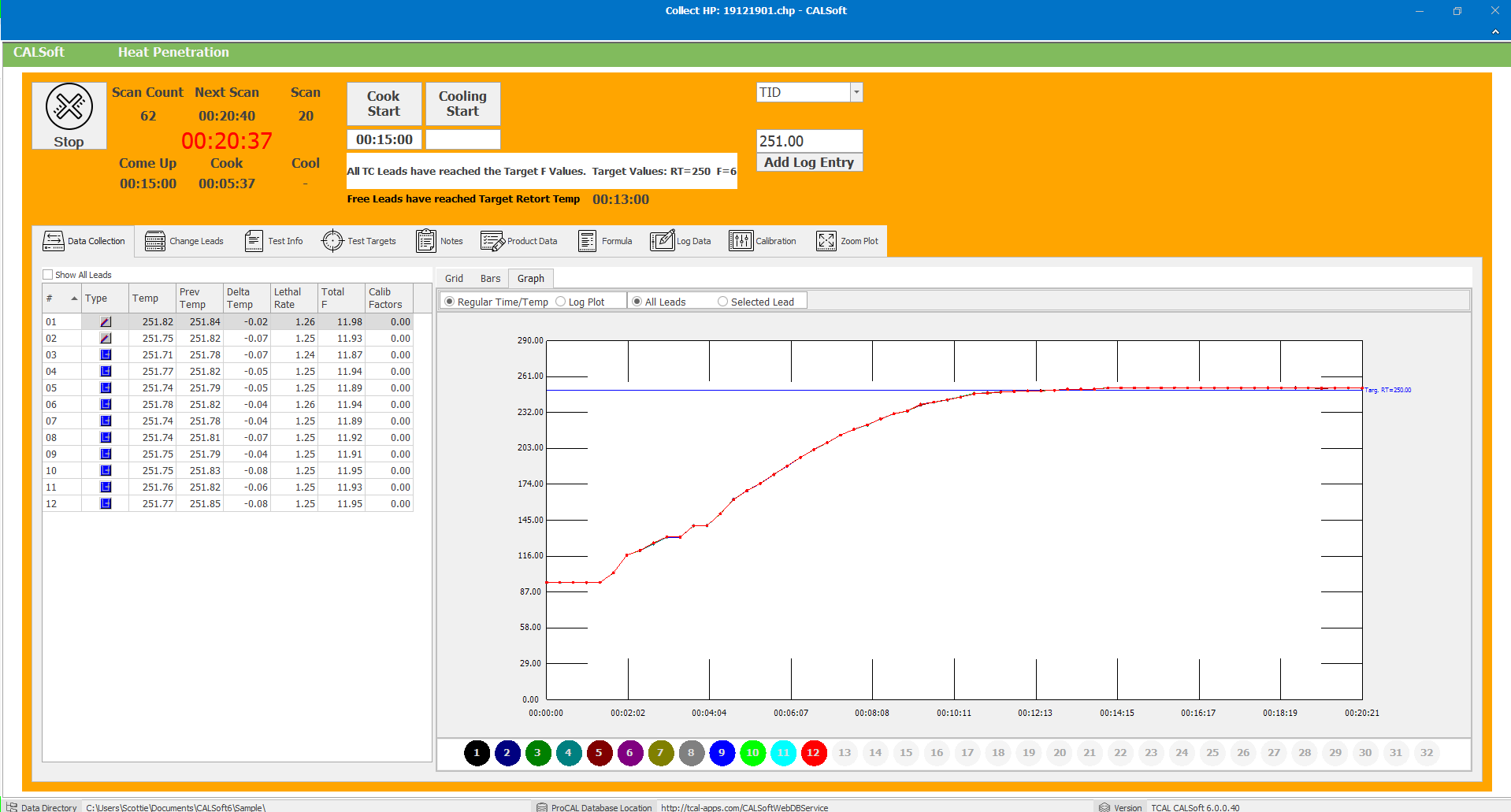The width and height of the screenshot is (1511, 812).
Task: Click the Stop scan icon button
Action: [x=69, y=115]
